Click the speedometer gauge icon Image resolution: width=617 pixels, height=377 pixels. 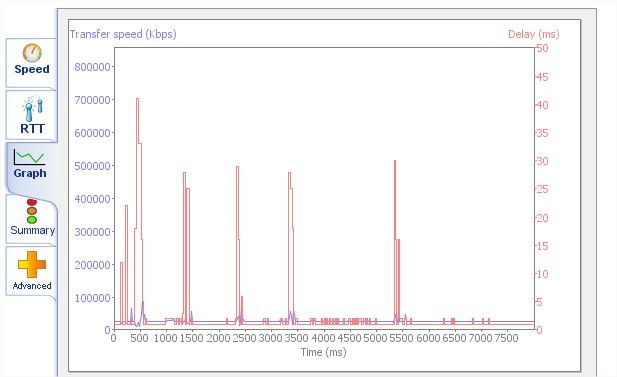[32, 53]
